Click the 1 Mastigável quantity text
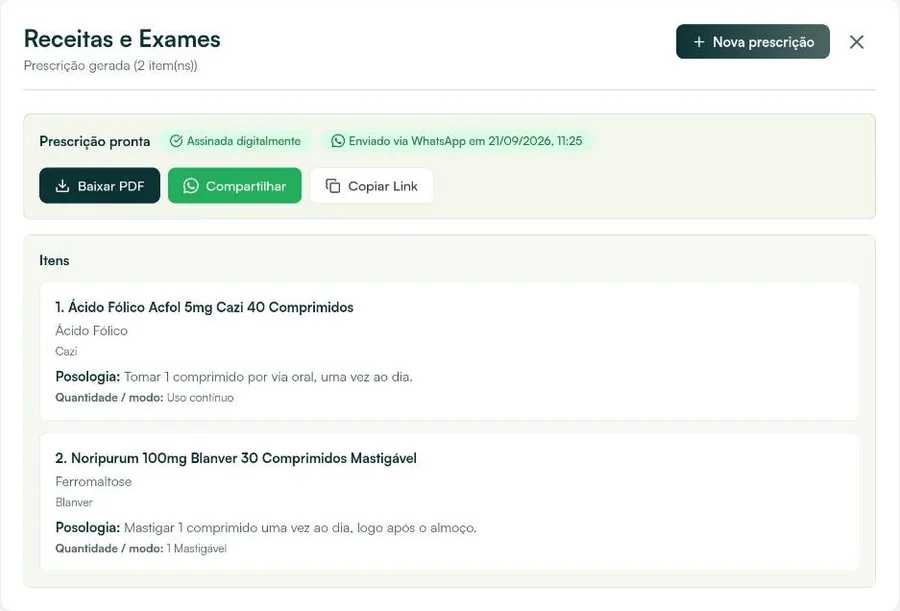The width and height of the screenshot is (900, 611). [x=197, y=548]
